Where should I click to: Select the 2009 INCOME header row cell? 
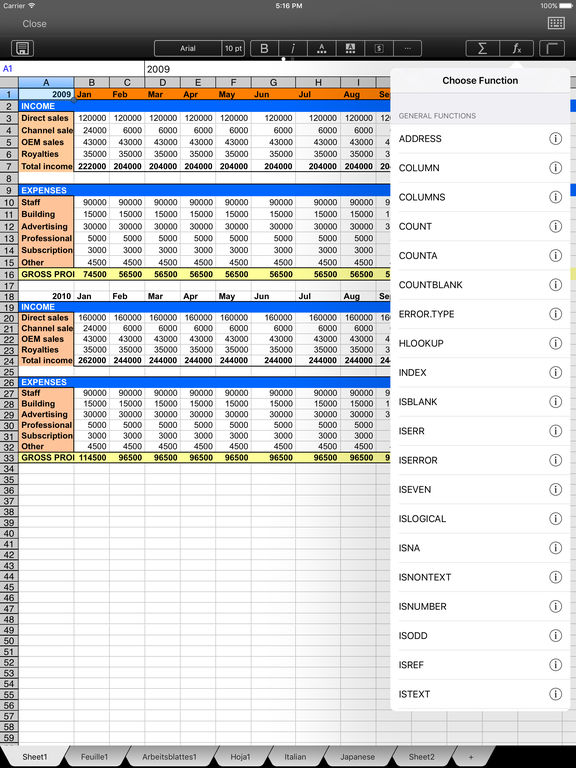point(46,106)
